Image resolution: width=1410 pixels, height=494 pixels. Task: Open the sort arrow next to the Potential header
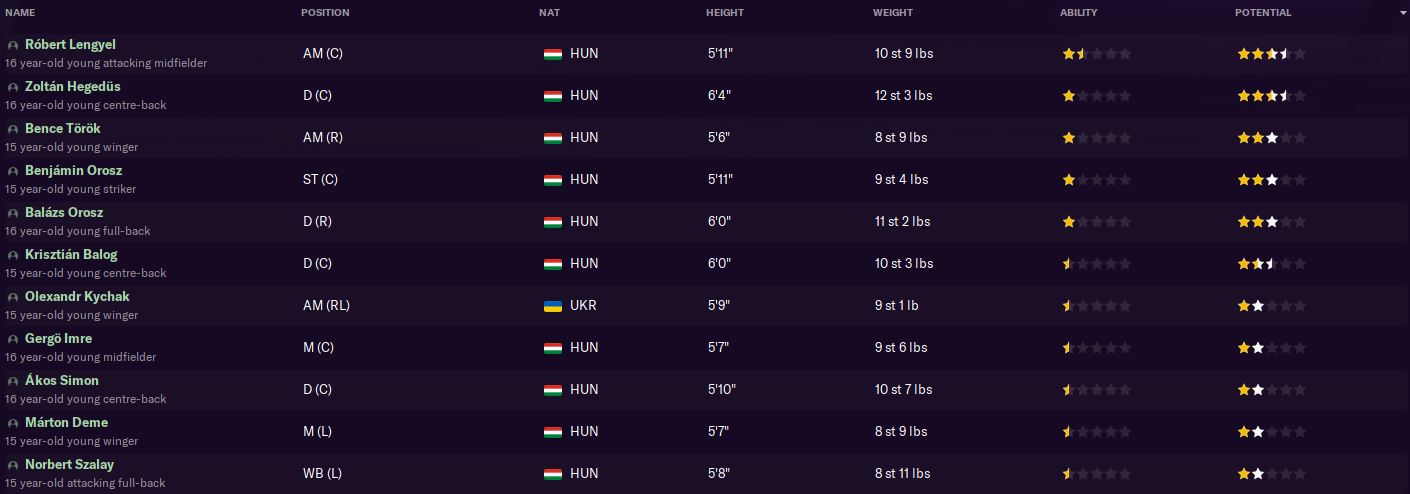click(x=1403, y=13)
